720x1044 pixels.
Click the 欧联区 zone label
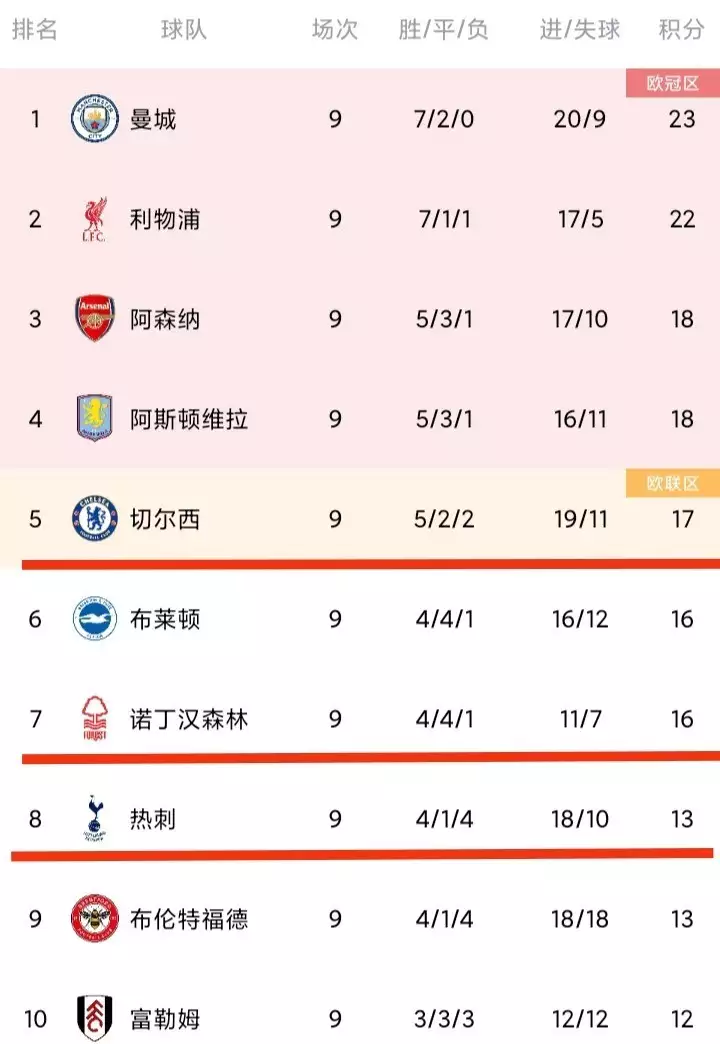pos(673,484)
